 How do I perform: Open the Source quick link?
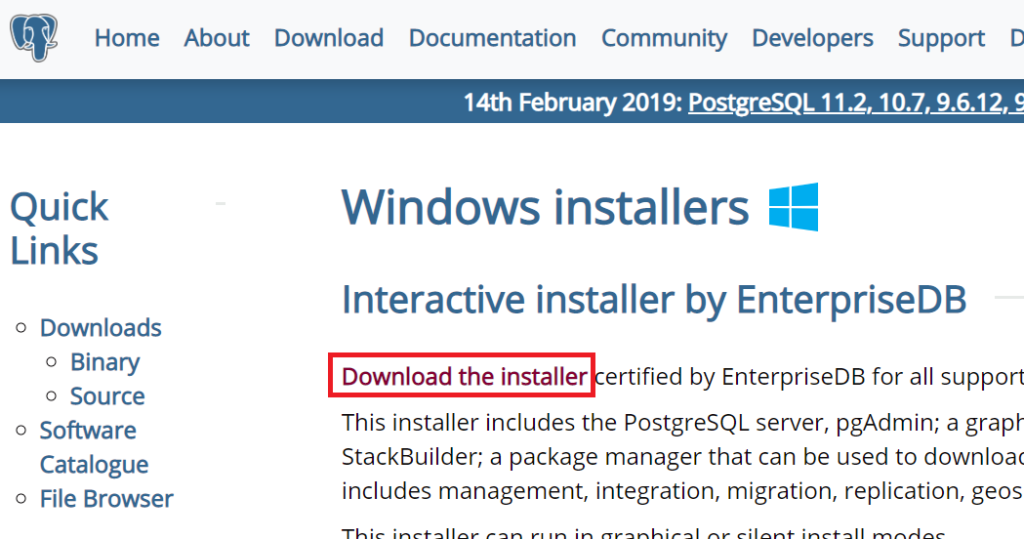(108, 397)
